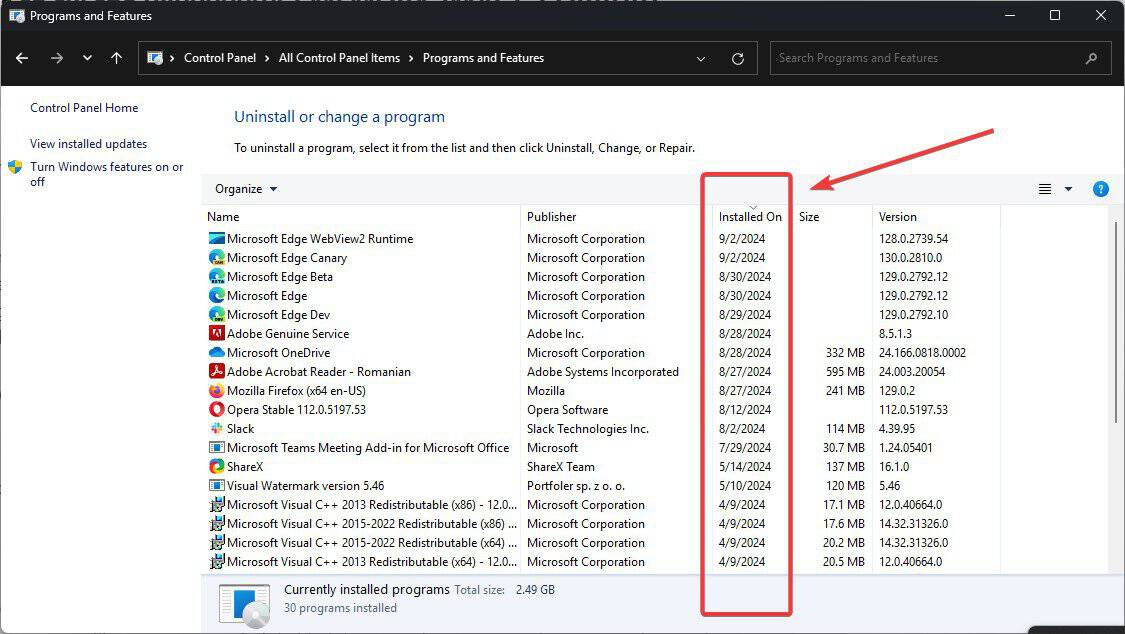
Task: Click the 8/12/2024 install date
Action: (x=745, y=410)
